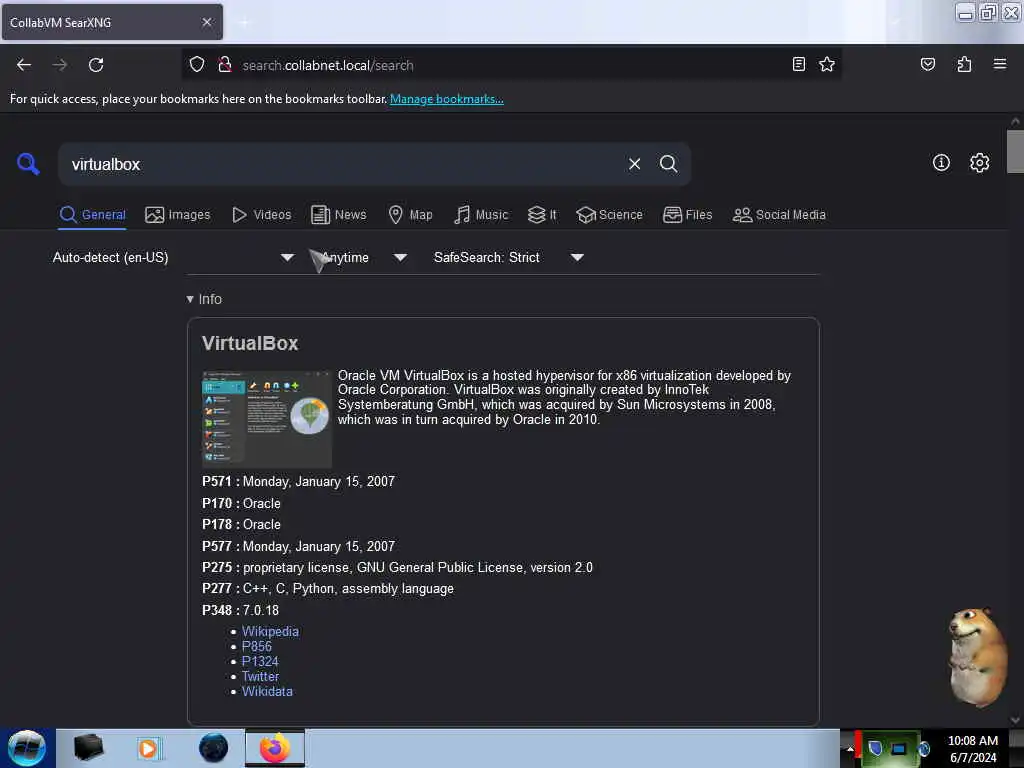Click the SearXNG magnifier logo
The image size is (1024, 768).
28,163
